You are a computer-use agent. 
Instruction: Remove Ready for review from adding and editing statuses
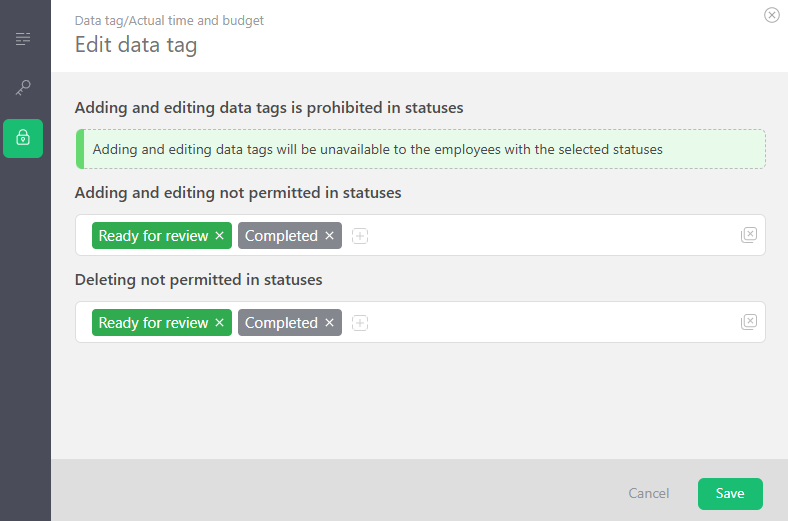[220, 236]
